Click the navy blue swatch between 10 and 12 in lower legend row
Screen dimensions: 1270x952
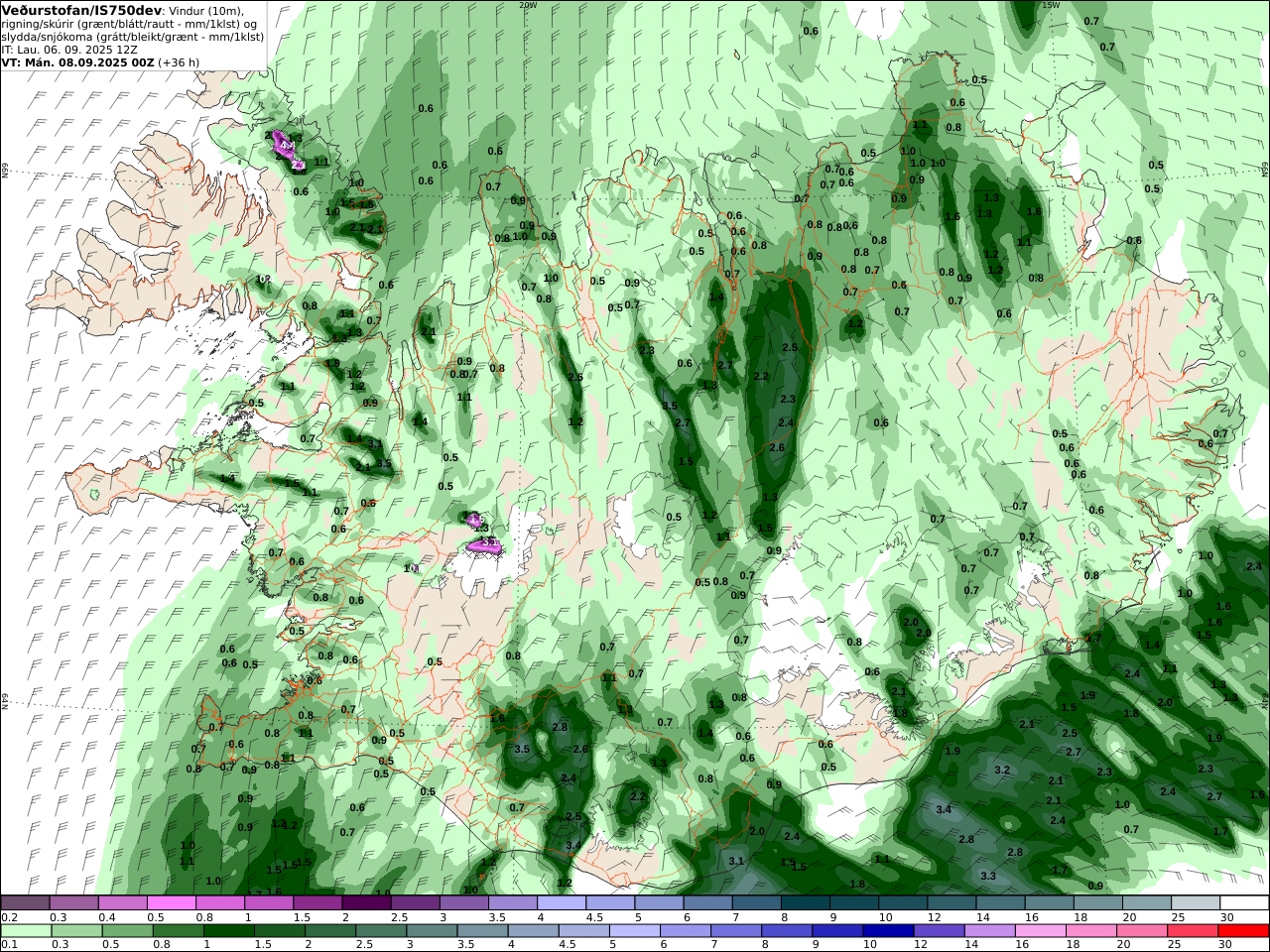tap(886, 931)
